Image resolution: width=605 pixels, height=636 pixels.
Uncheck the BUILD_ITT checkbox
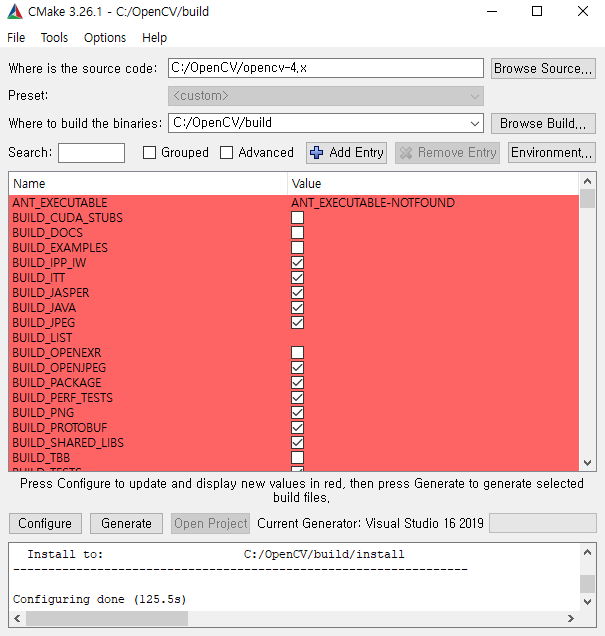click(x=297, y=278)
